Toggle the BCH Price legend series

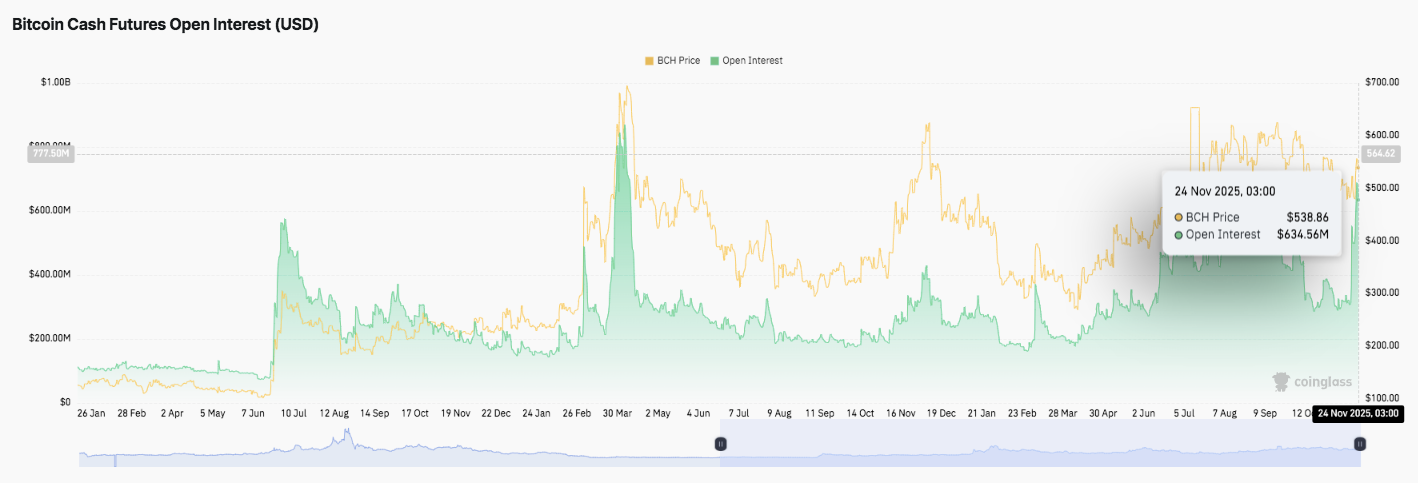coord(677,61)
